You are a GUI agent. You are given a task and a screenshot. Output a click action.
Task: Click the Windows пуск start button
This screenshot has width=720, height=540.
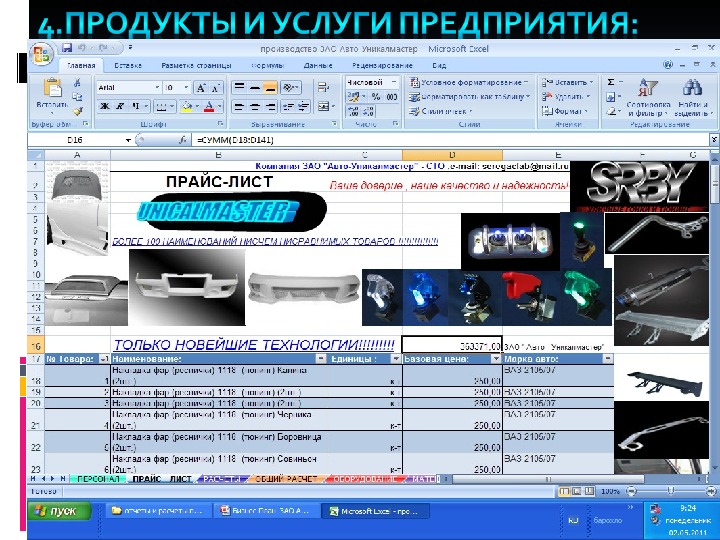[60, 511]
